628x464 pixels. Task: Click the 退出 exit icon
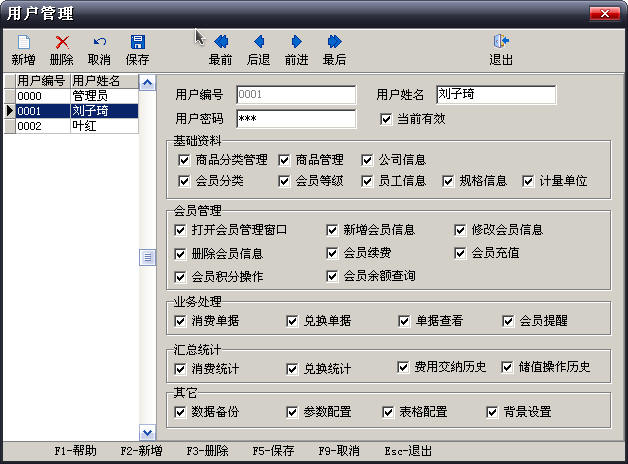click(x=501, y=41)
